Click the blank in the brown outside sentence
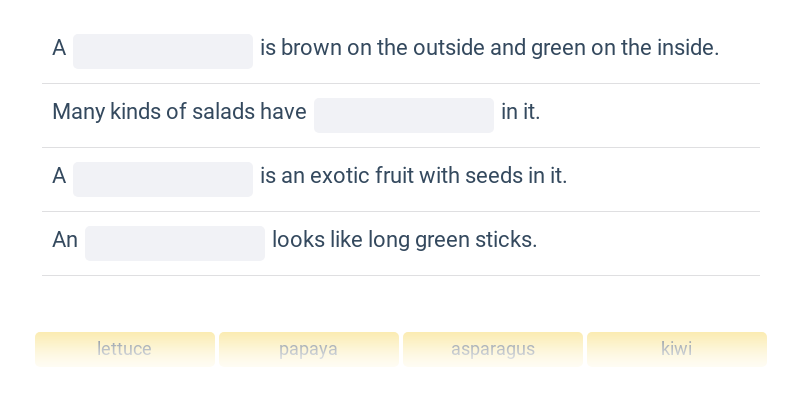The width and height of the screenshot is (800, 400). tap(163, 52)
